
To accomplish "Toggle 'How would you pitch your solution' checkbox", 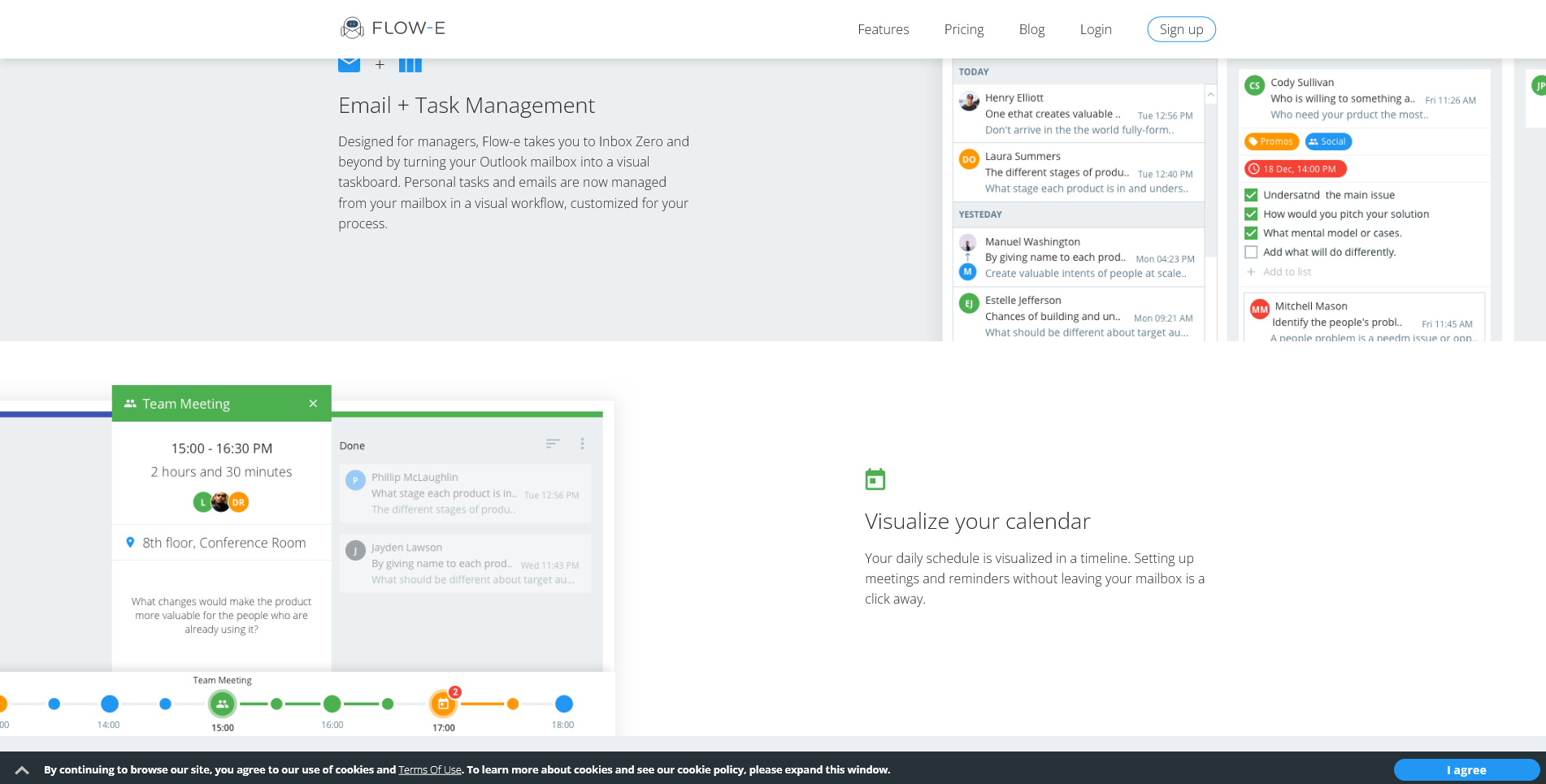I will click(1251, 214).
